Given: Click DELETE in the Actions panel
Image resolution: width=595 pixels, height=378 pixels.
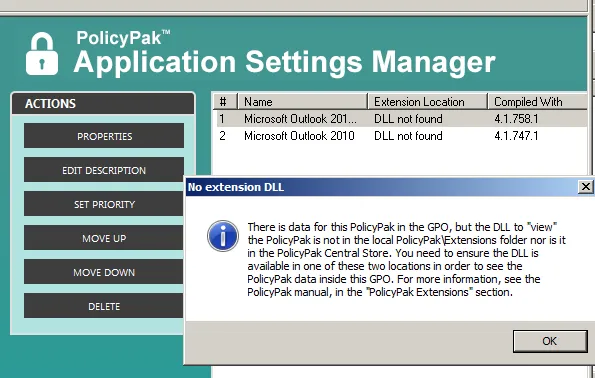Looking at the screenshot, I should [x=104, y=306].
